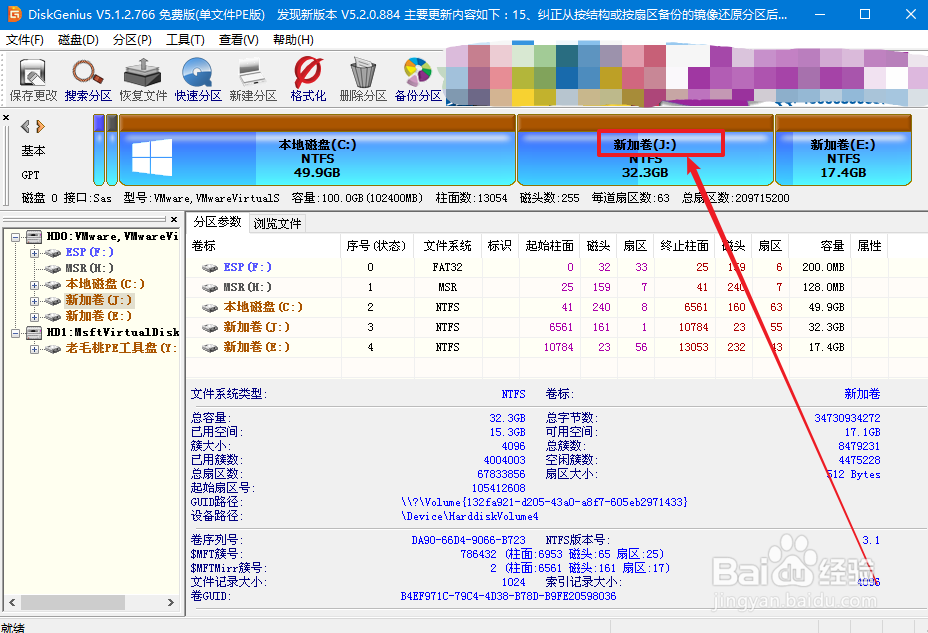Go to previous disk with left arrow
Image resolution: width=928 pixels, height=633 pixels.
25,126
